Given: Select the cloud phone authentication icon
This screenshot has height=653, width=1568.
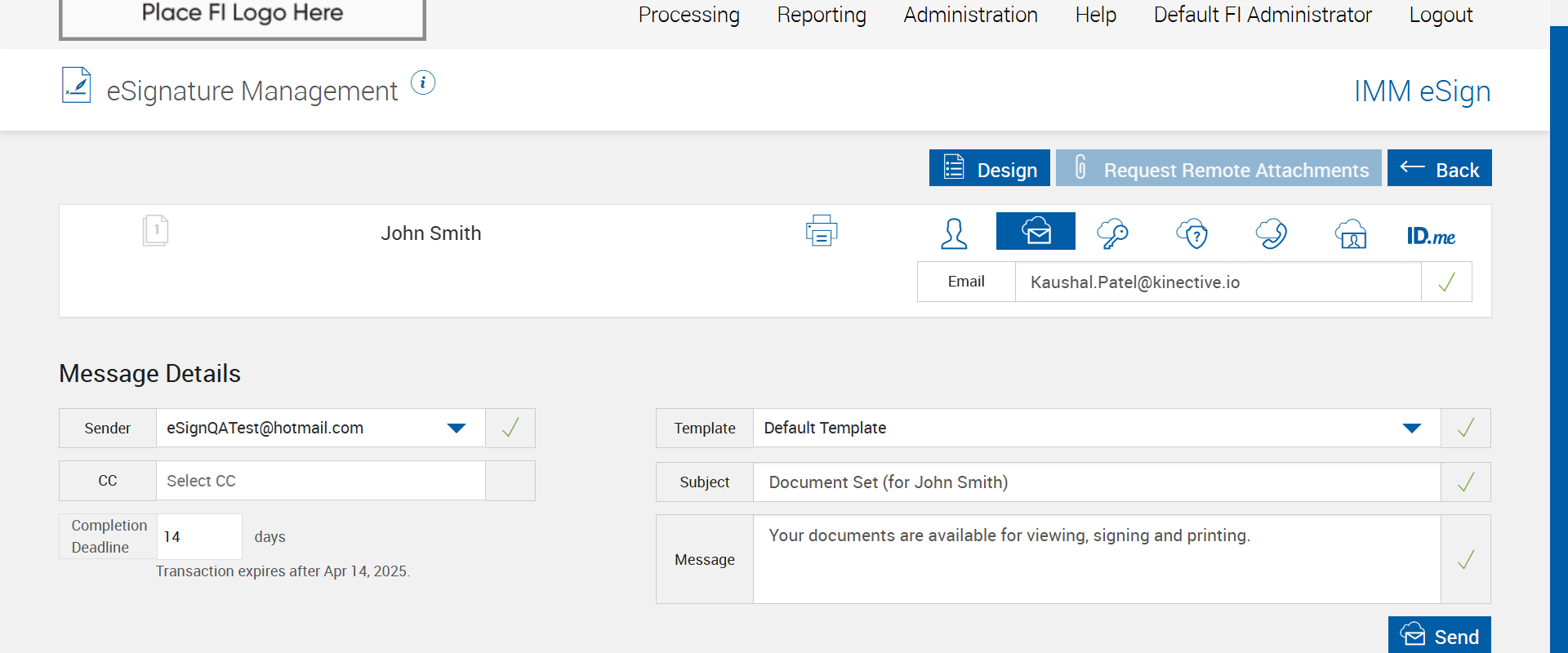Looking at the screenshot, I should point(1271,233).
